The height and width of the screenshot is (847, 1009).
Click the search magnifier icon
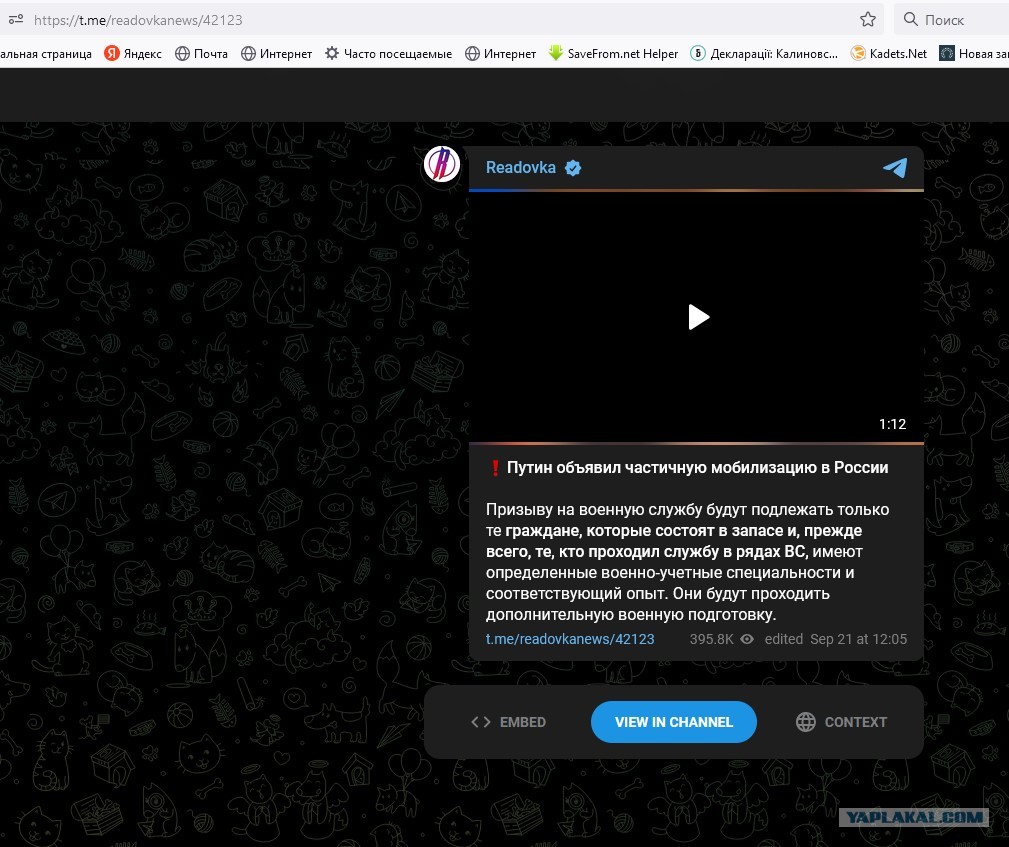tap(911, 19)
